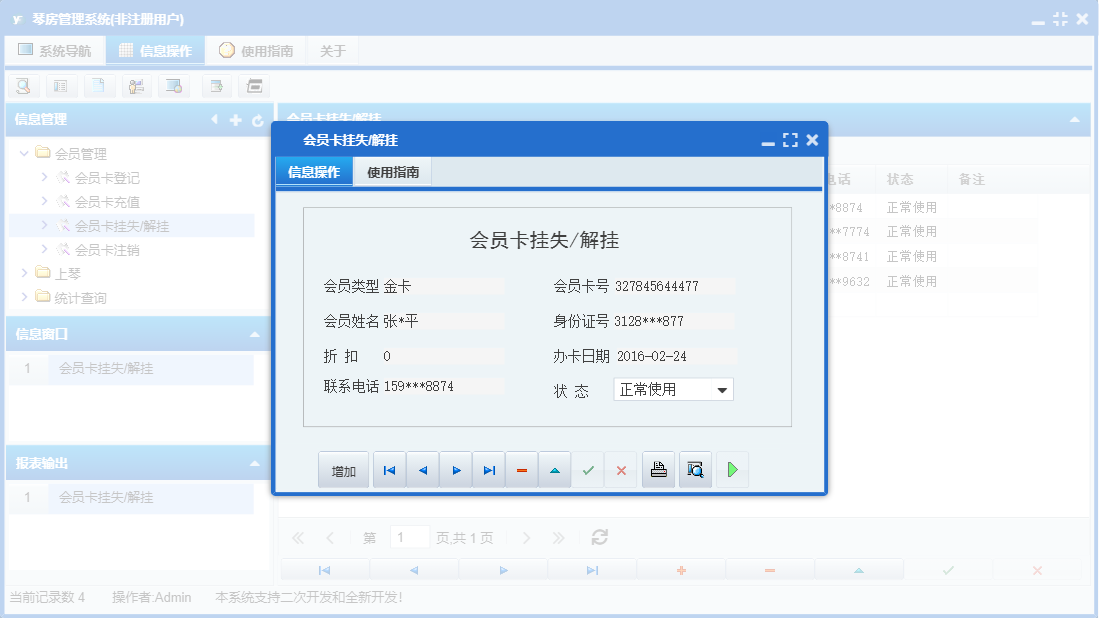
Task: Delete the current record with the red minus icon
Action: click(521, 469)
